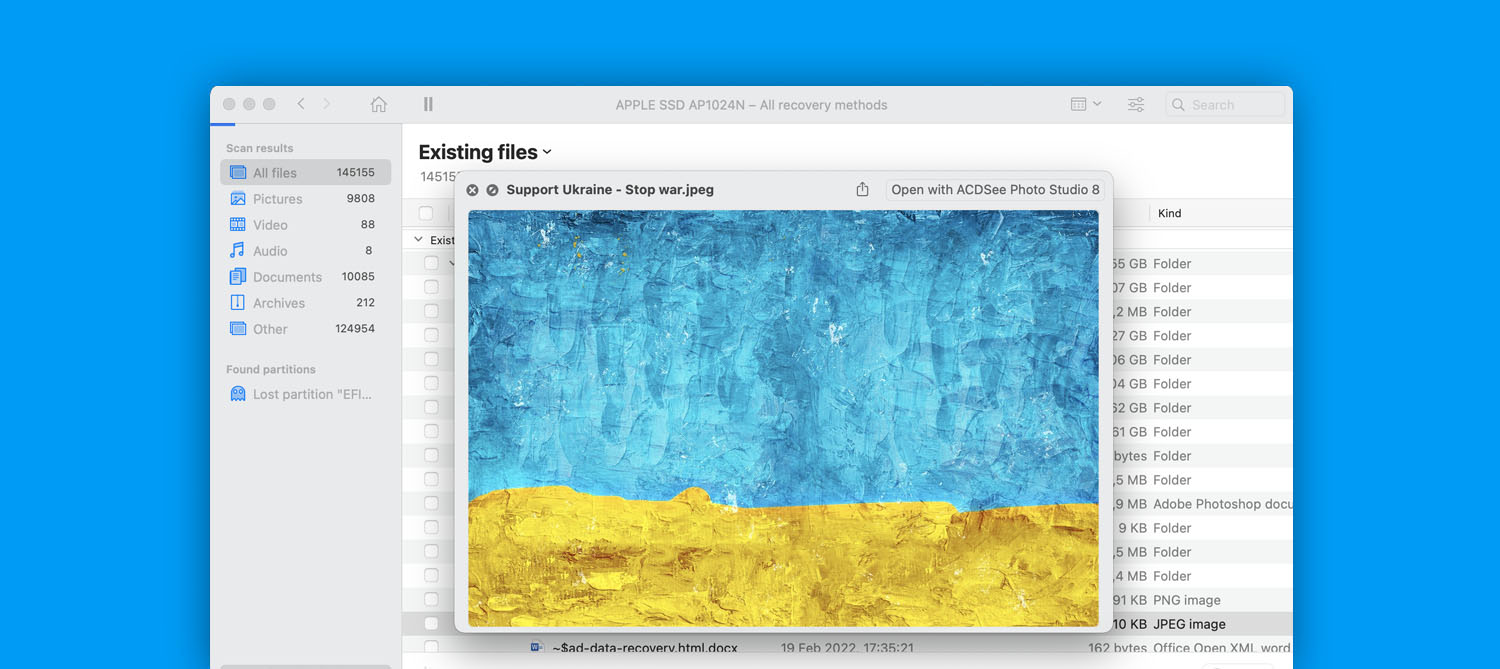Click the PNG image kind cell

(1187, 600)
